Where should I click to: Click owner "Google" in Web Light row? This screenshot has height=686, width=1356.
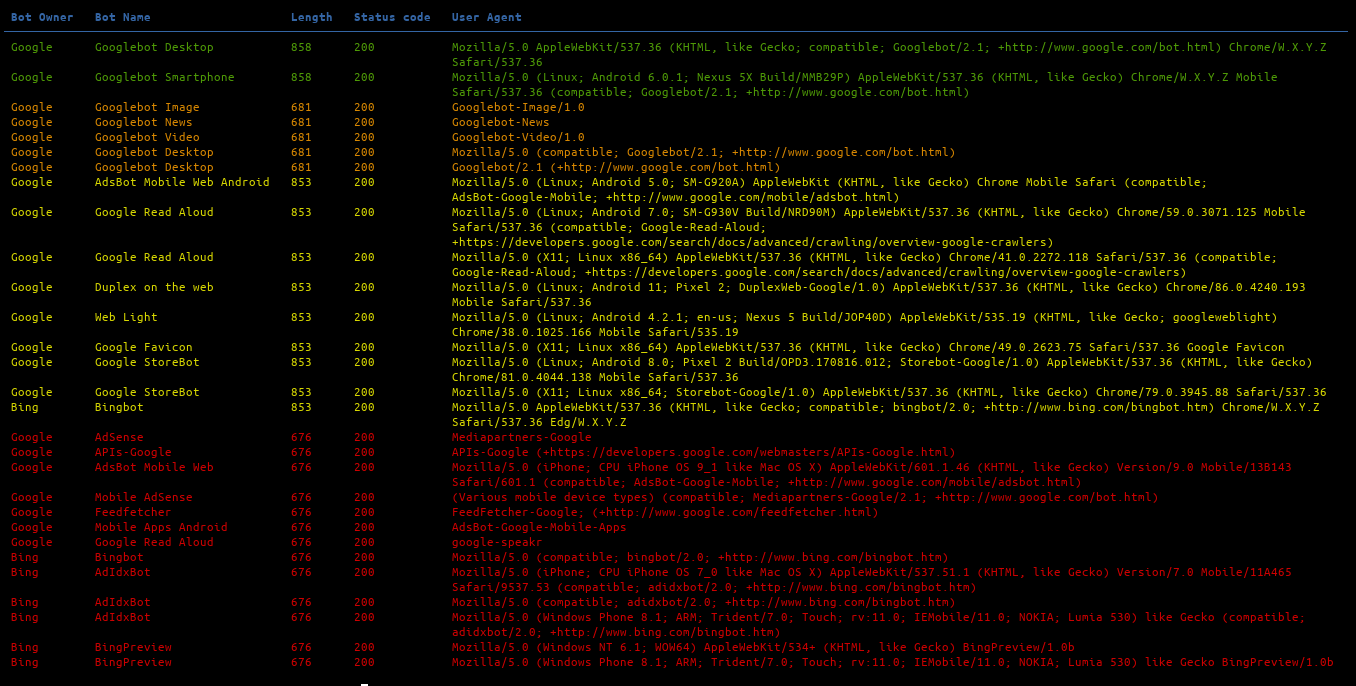pos(32,317)
